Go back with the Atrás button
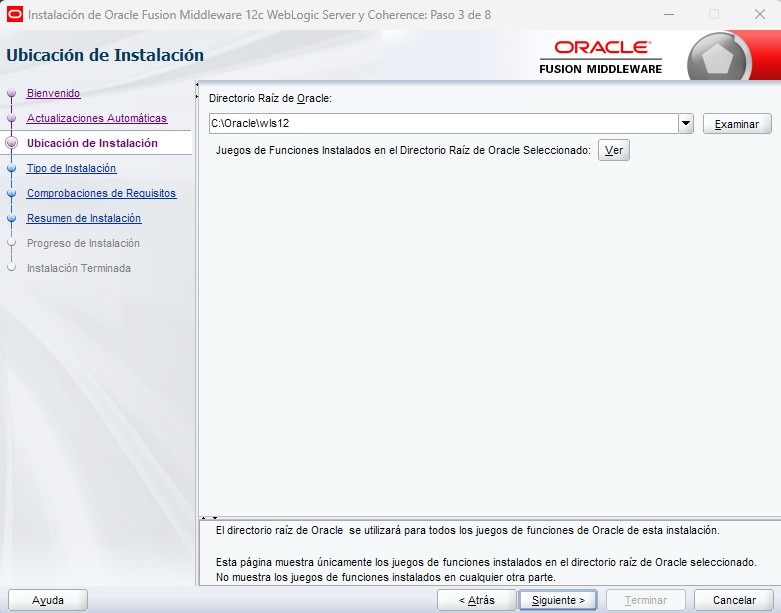 coord(477,600)
